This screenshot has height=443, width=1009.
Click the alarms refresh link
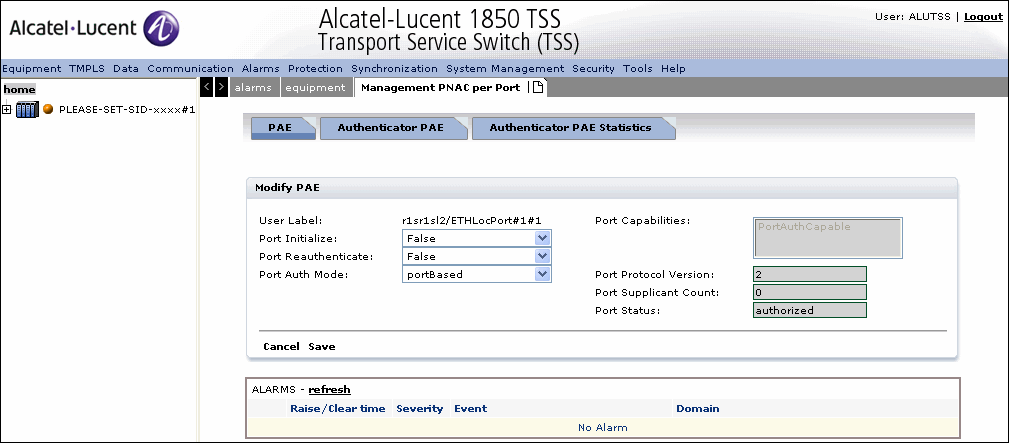pyautogui.click(x=329, y=390)
